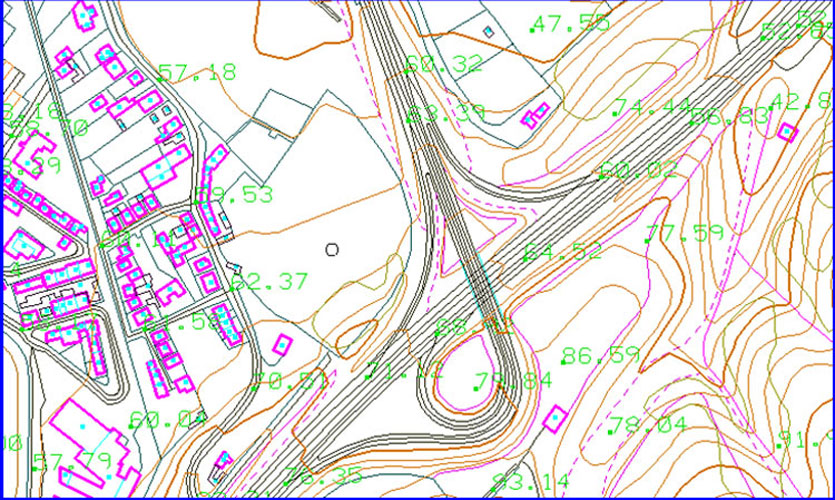Select the 78.04 elevation label
The height and width of the screenshot is (500, 835).
648,425
